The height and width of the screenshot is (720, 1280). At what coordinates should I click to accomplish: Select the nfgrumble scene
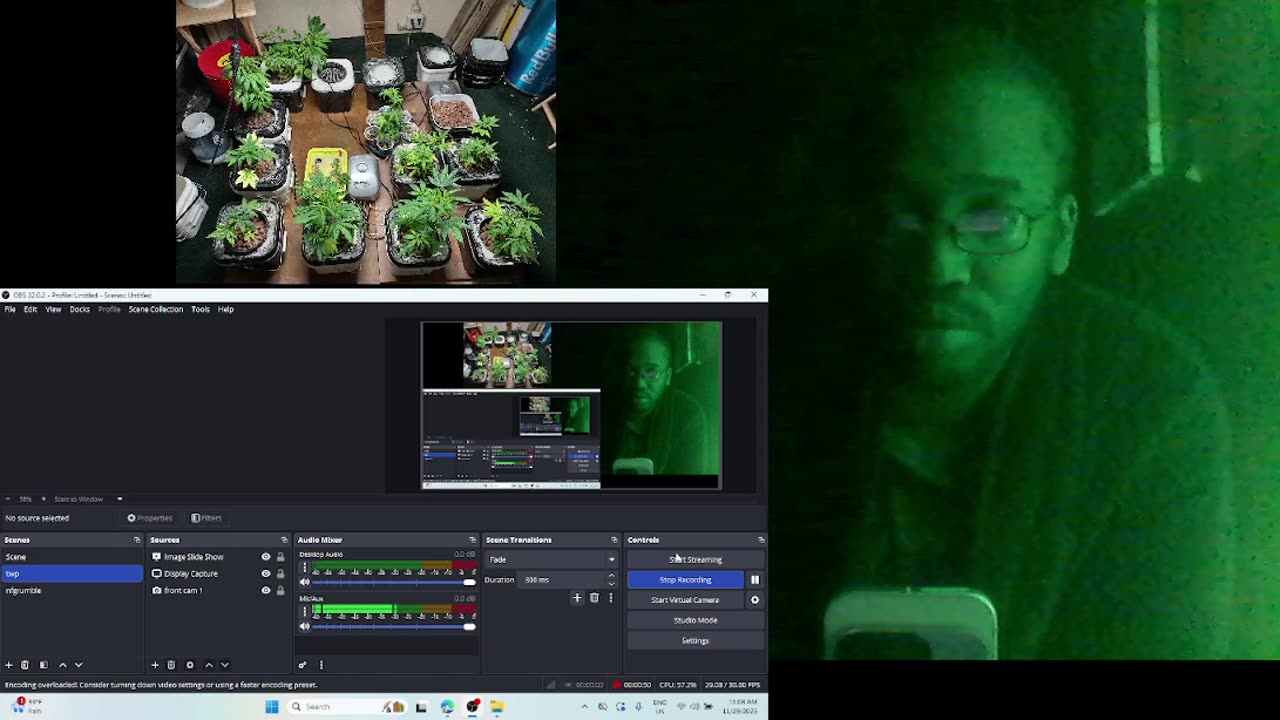tap(72, 591)
